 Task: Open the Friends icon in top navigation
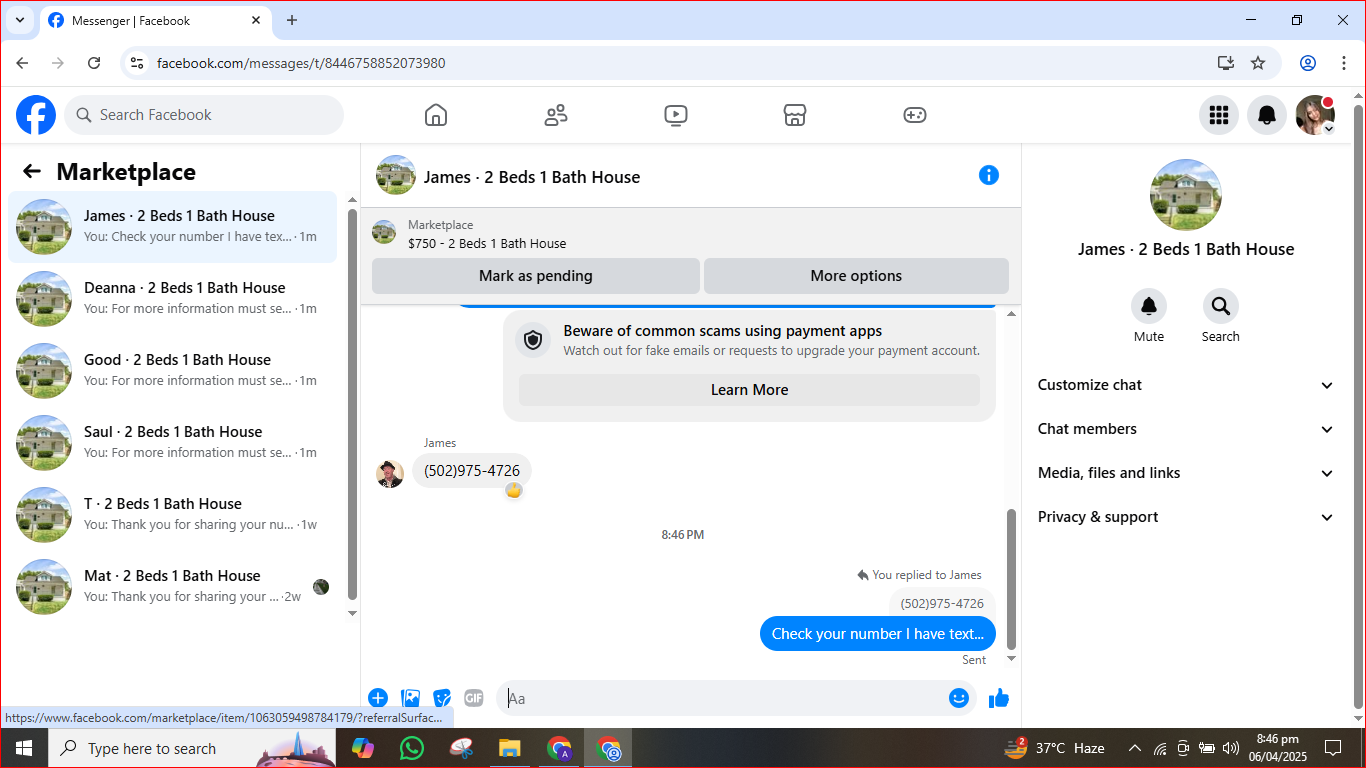(x=556, y=115)
